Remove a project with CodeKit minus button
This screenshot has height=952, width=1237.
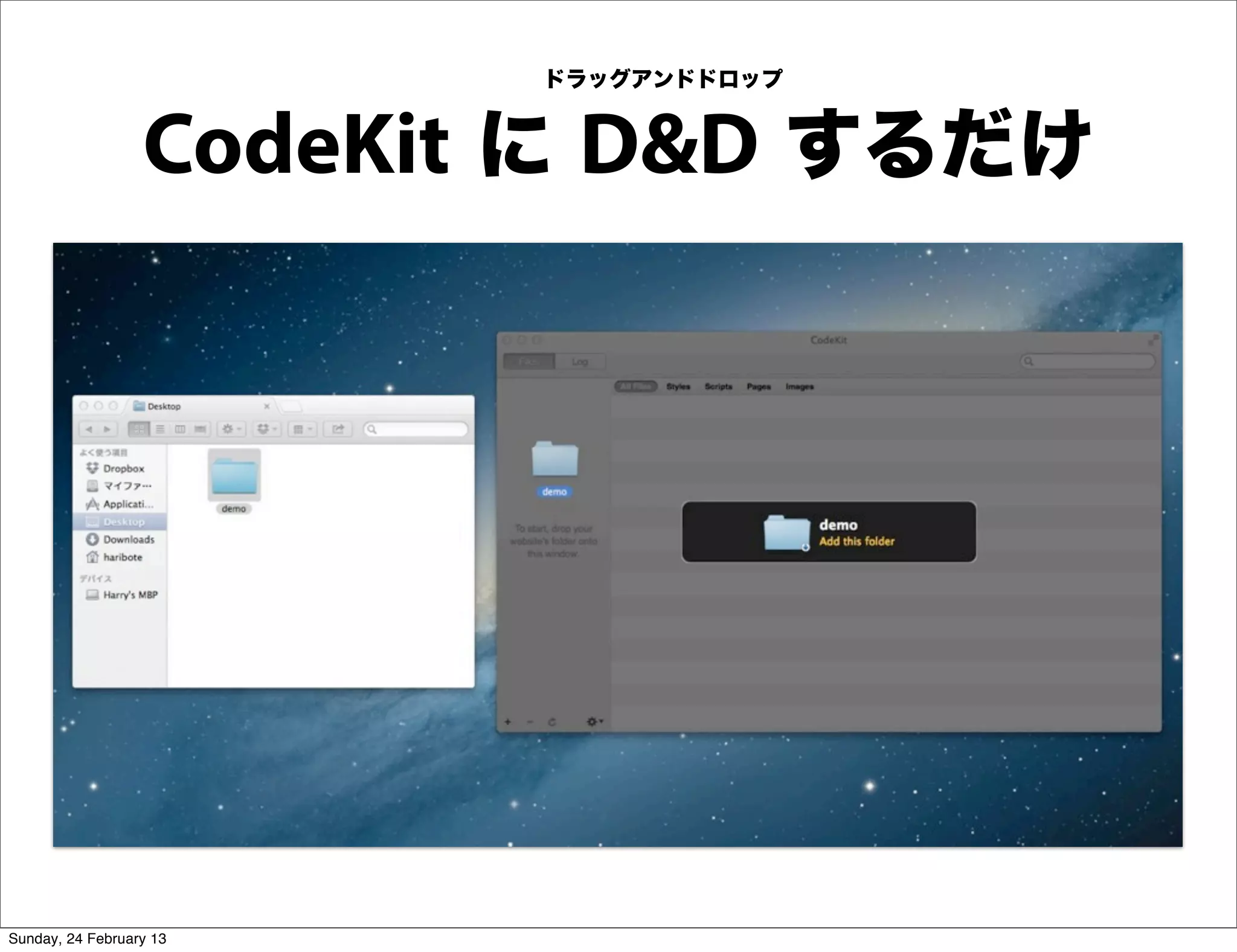[530, 721]
